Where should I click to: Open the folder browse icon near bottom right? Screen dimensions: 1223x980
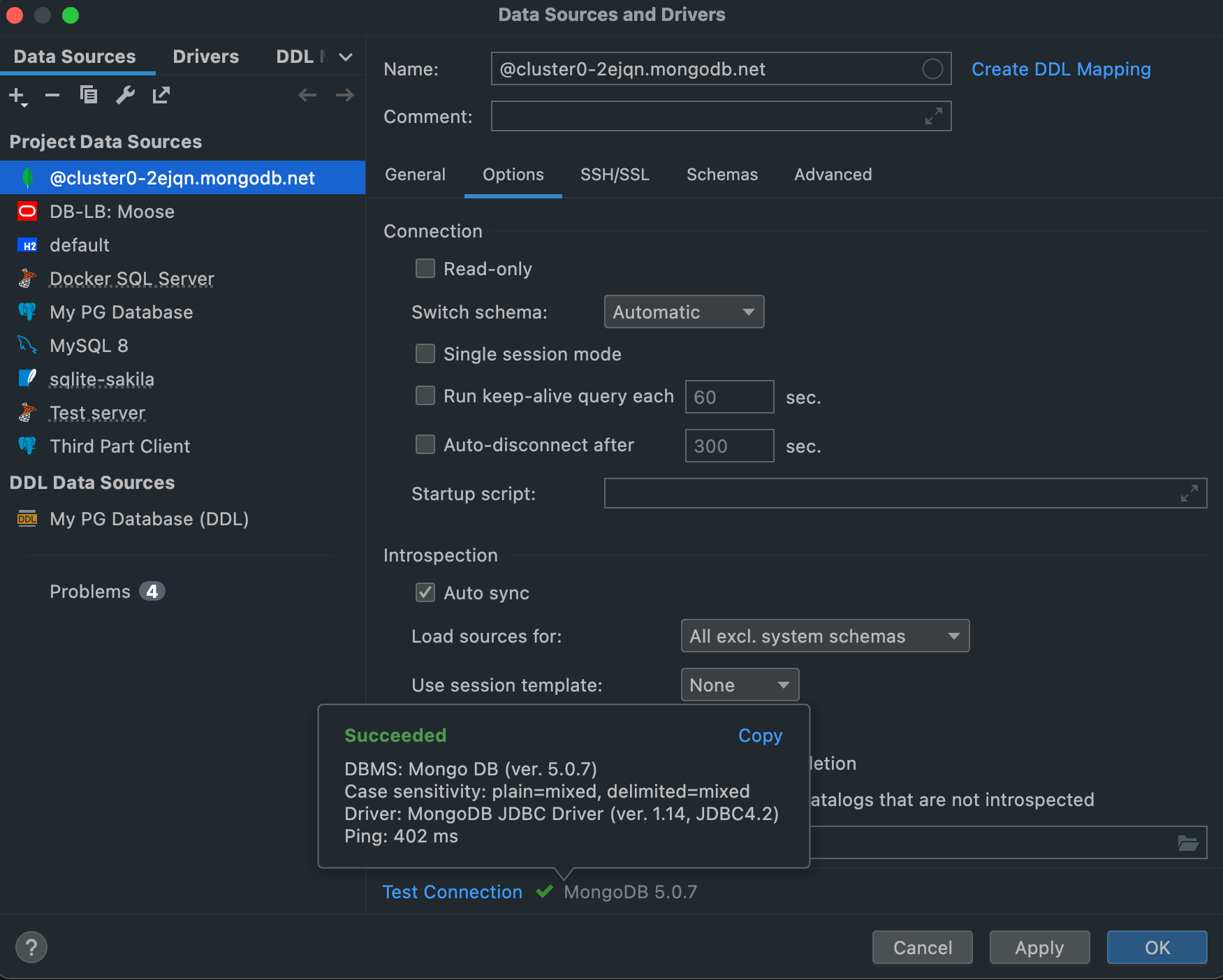(x=1189, y=842)
